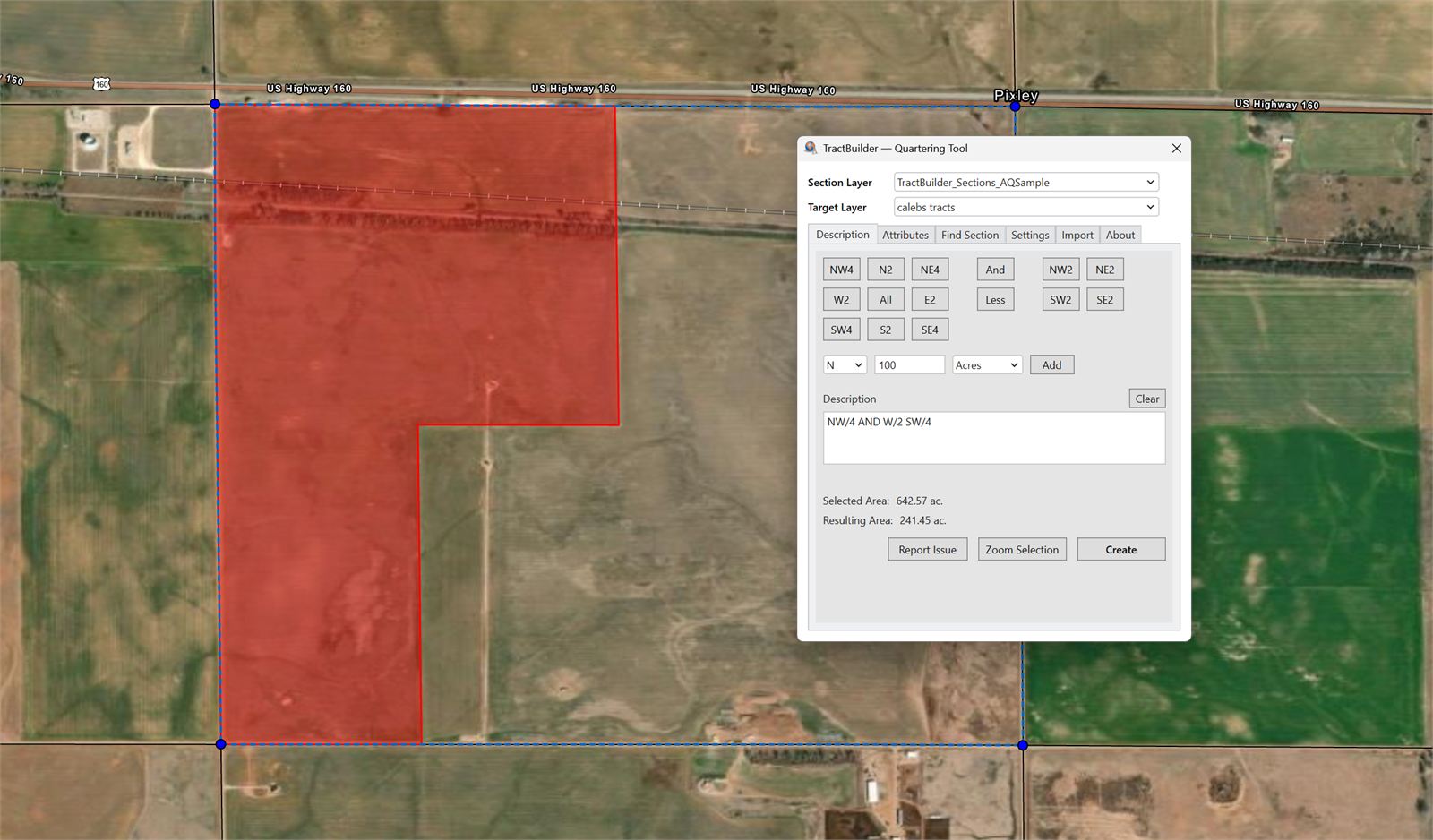Open the Import tab
This screenshot has width=1433, height=840.
coord(1077,235)
